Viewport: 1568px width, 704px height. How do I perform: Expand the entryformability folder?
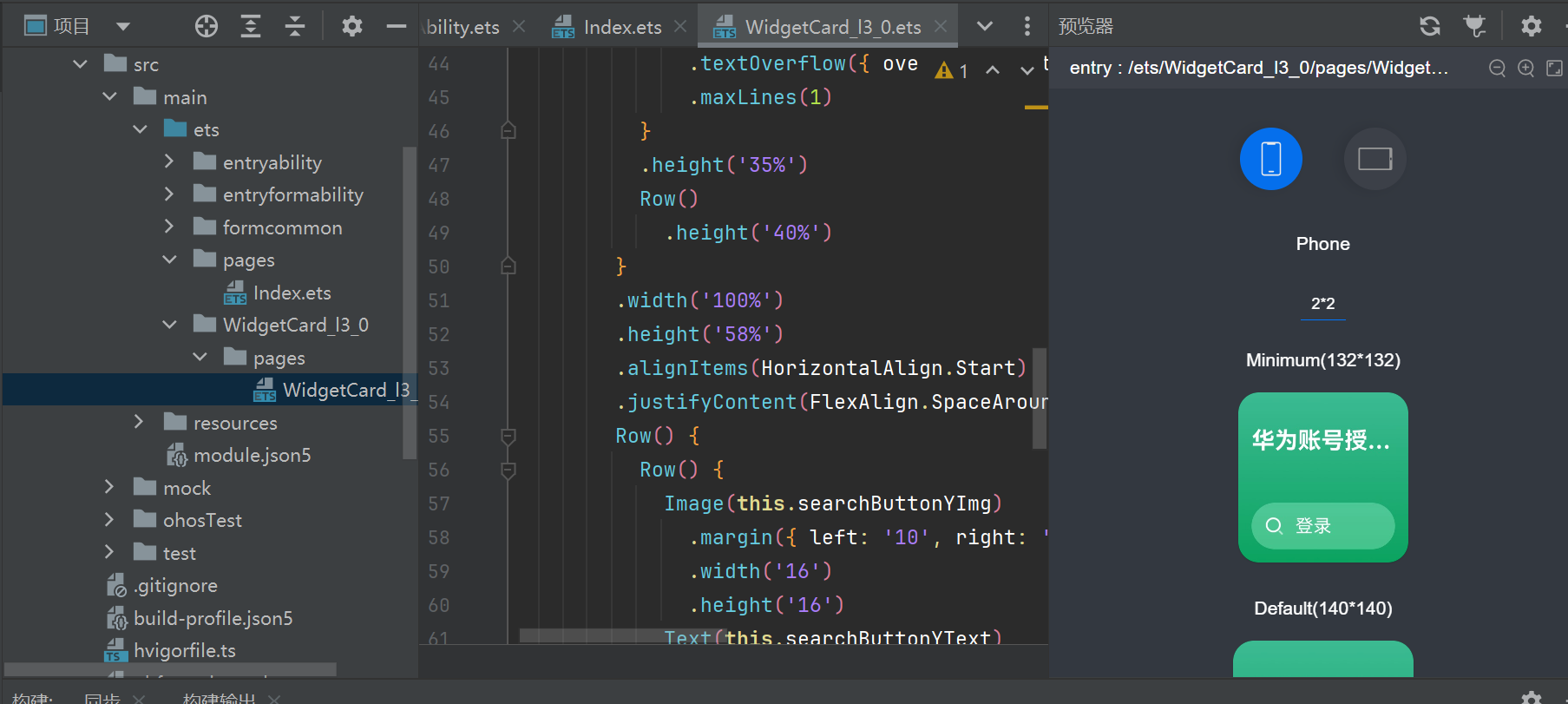coord(169,194)
